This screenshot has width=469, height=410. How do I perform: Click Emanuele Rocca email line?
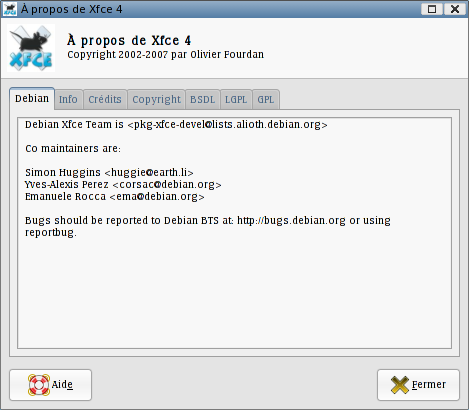(x=115, y=196)
